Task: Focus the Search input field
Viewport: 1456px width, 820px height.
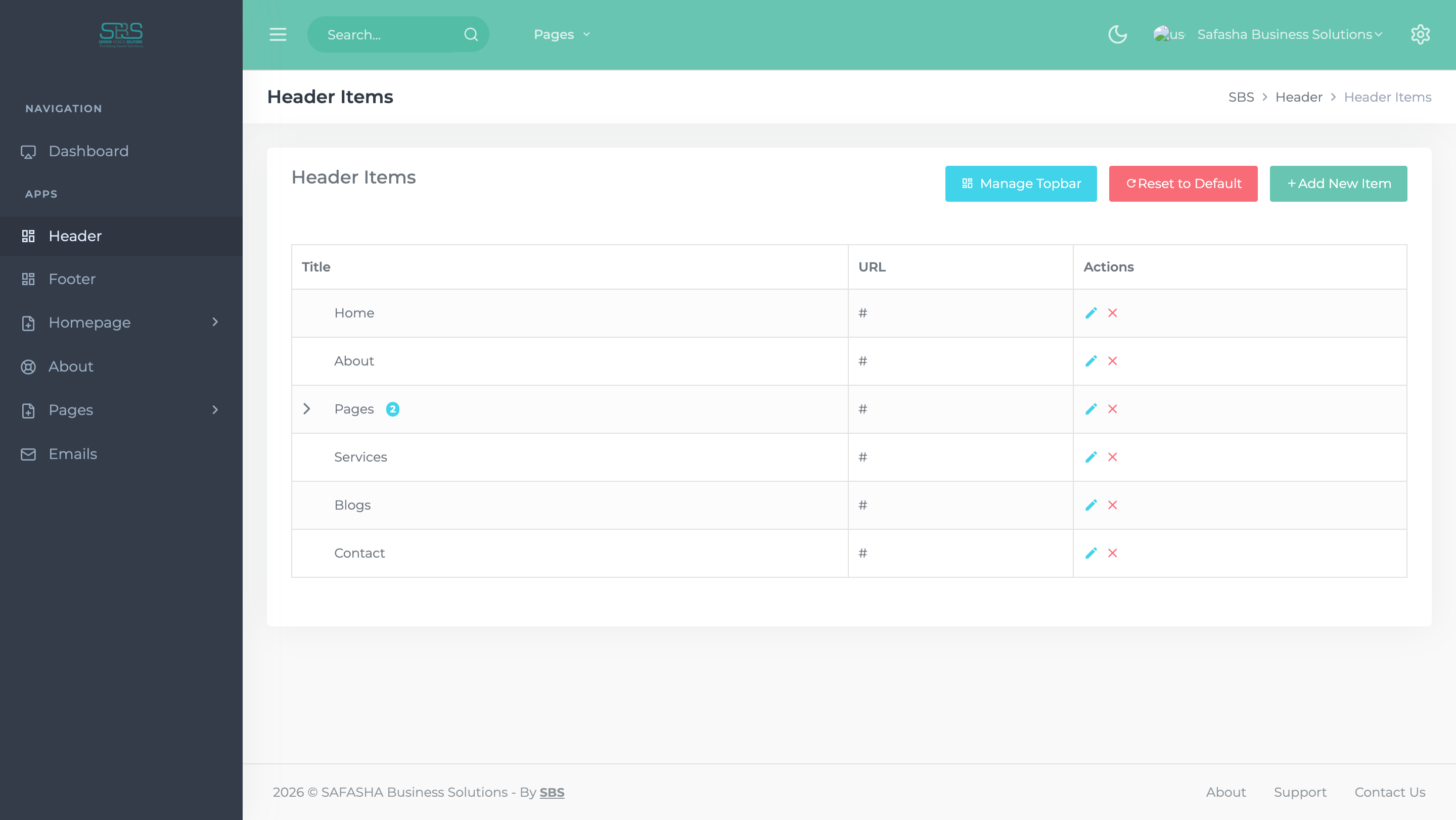Action: 390,34
